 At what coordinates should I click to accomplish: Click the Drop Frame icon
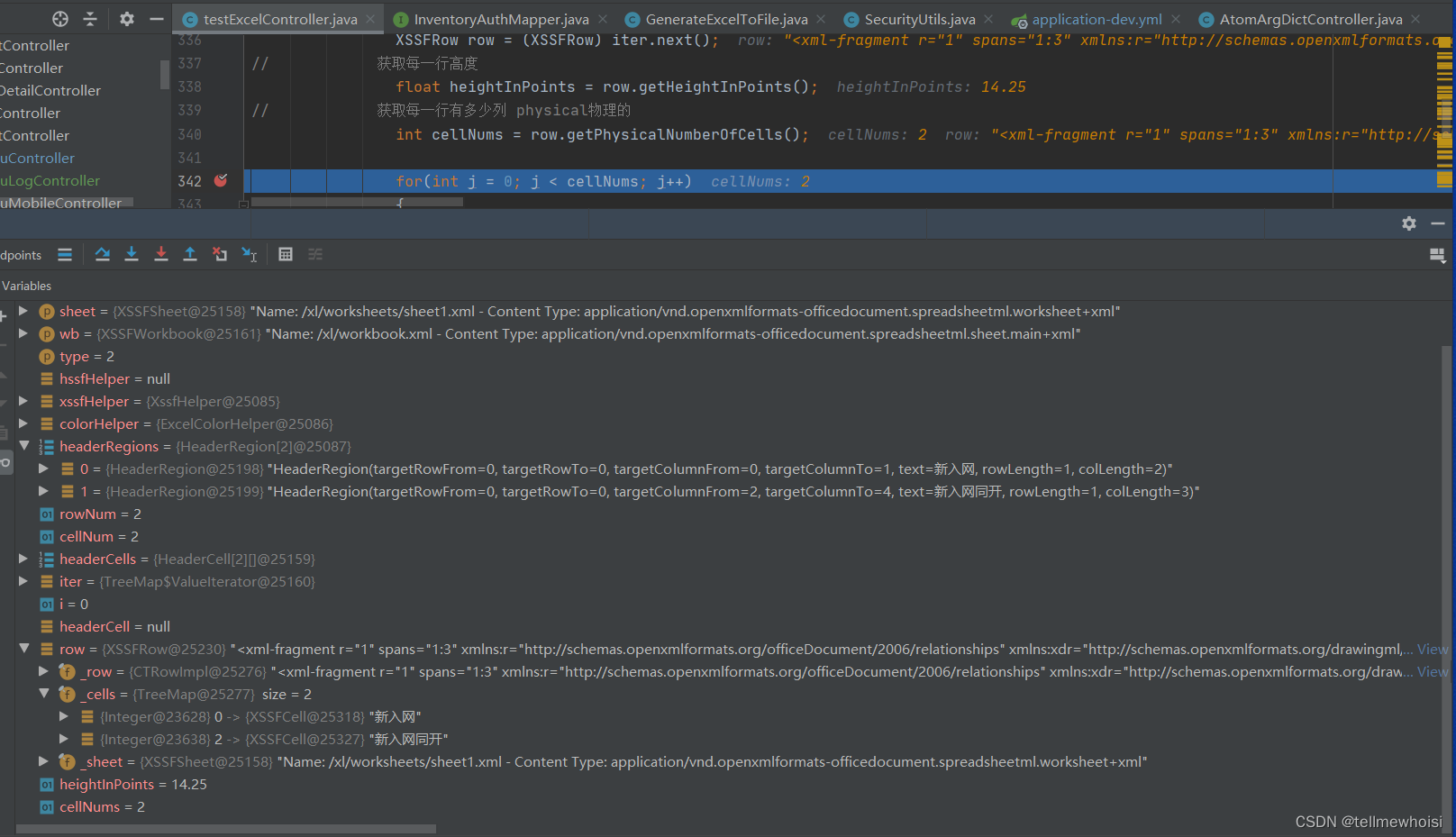pyautogui.click(x=220, y=254)
